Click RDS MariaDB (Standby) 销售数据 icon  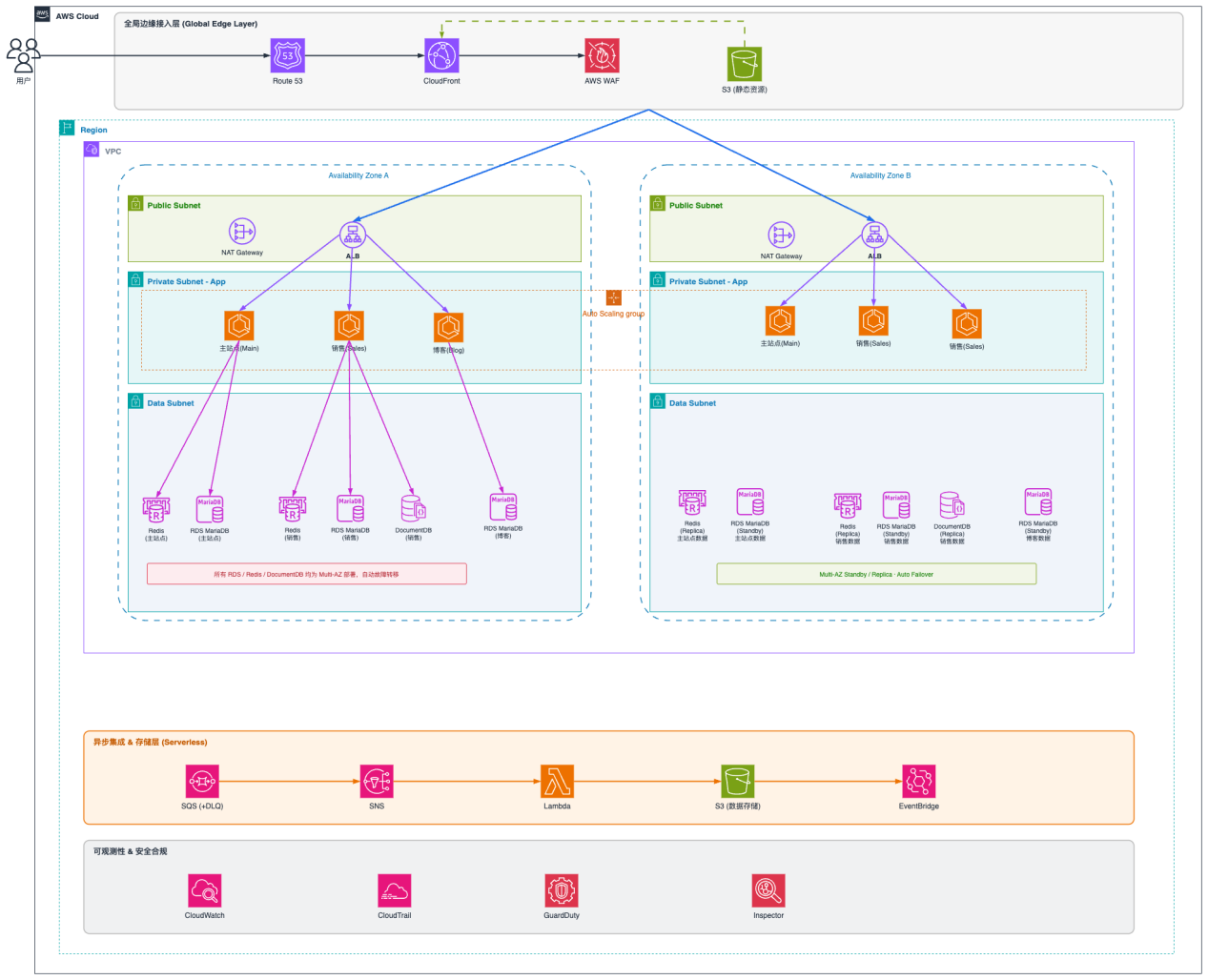[x=896, y=505]
